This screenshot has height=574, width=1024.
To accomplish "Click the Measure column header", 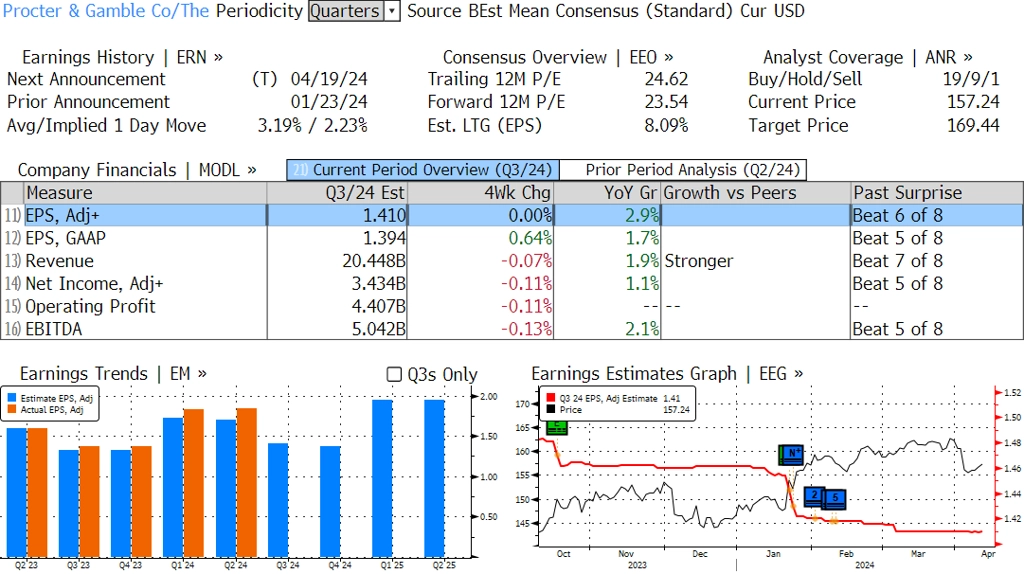I will click(145, 193).
